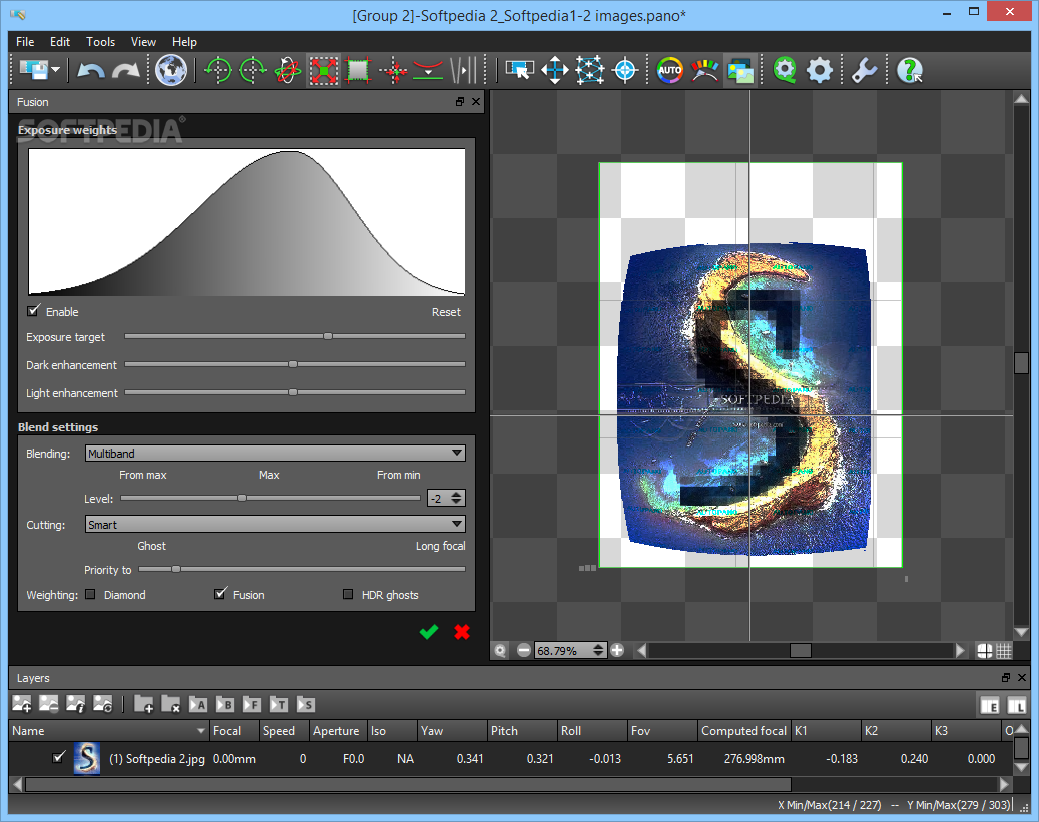The image size is (1039, 822).
Task: Click the wrench tools icon
Action: click(x=864, y=70)
